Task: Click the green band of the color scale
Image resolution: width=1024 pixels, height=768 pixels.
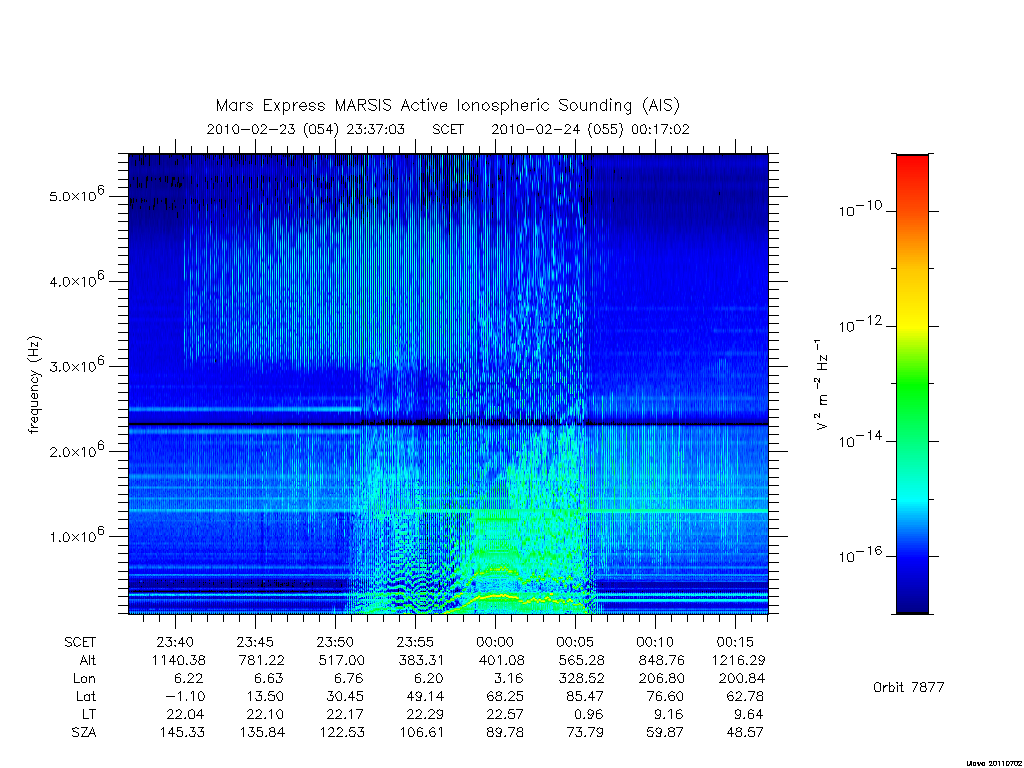Action: (912, 385)
